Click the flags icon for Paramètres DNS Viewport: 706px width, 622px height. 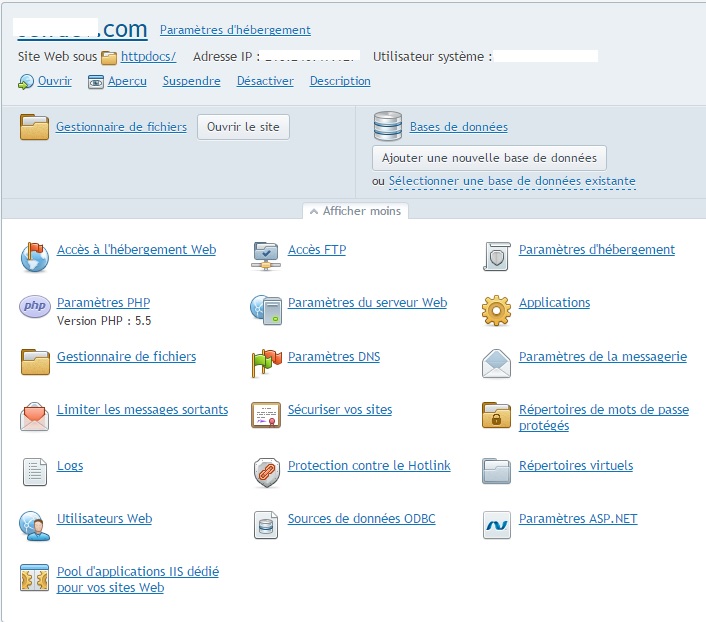(265, 364)
